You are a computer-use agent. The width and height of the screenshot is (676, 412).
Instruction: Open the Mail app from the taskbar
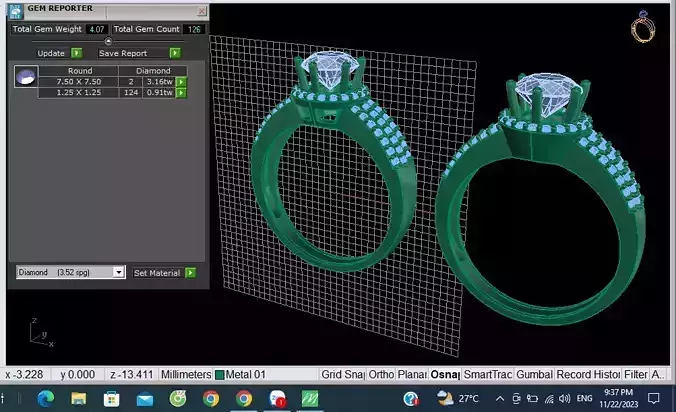tap(145, 400)
